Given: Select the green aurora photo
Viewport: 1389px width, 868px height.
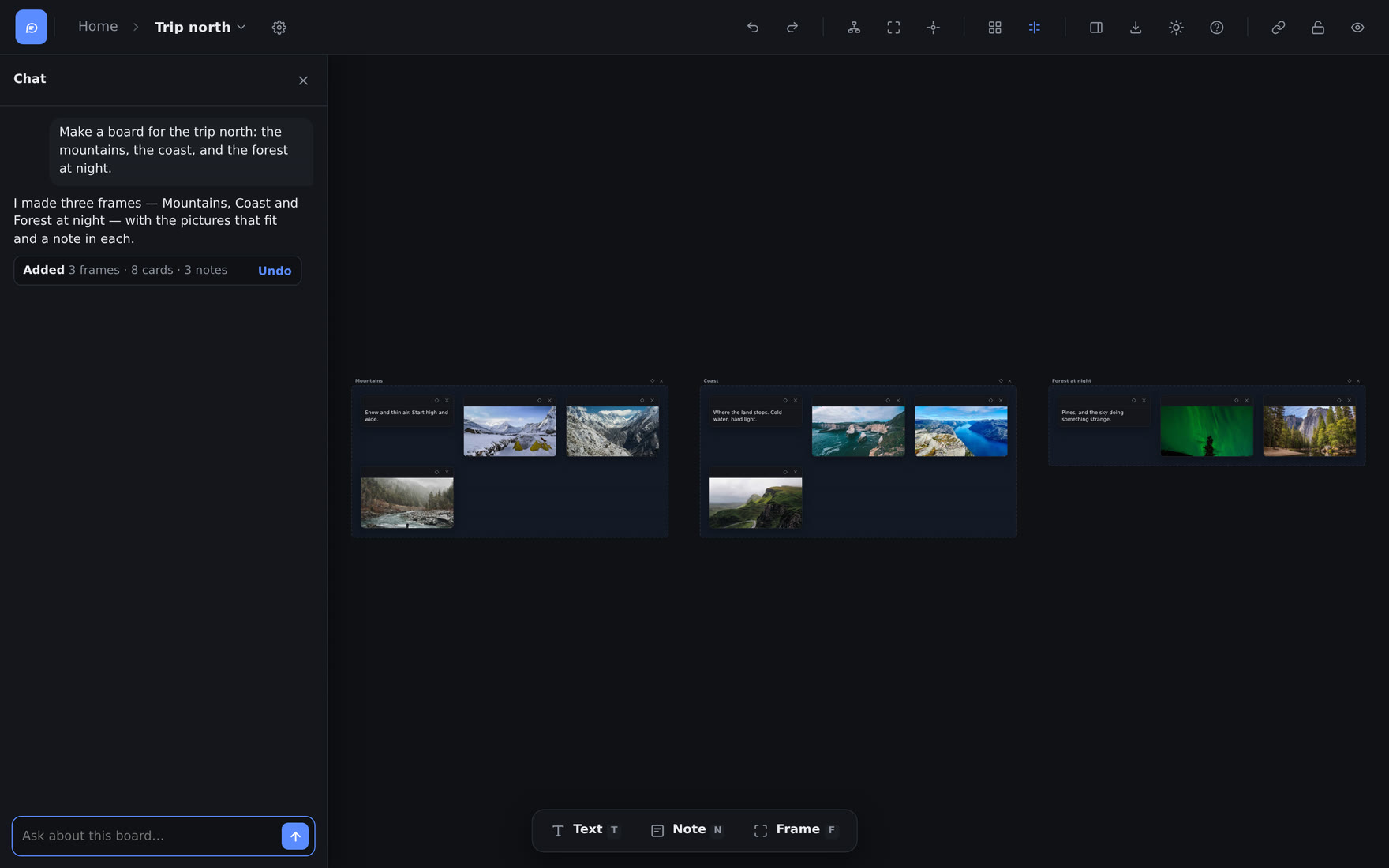Looking at the screenshot, I should [x=1207, y=431].
